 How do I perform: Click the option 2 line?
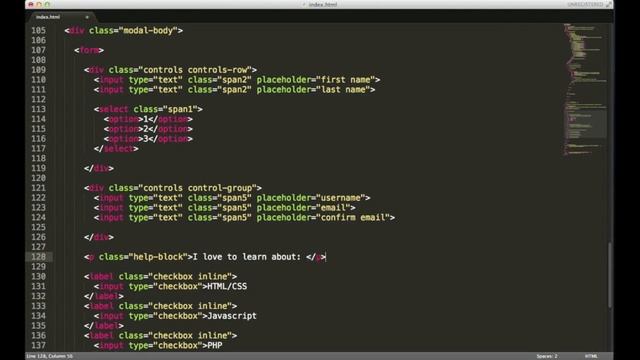(x=148, y=129)
